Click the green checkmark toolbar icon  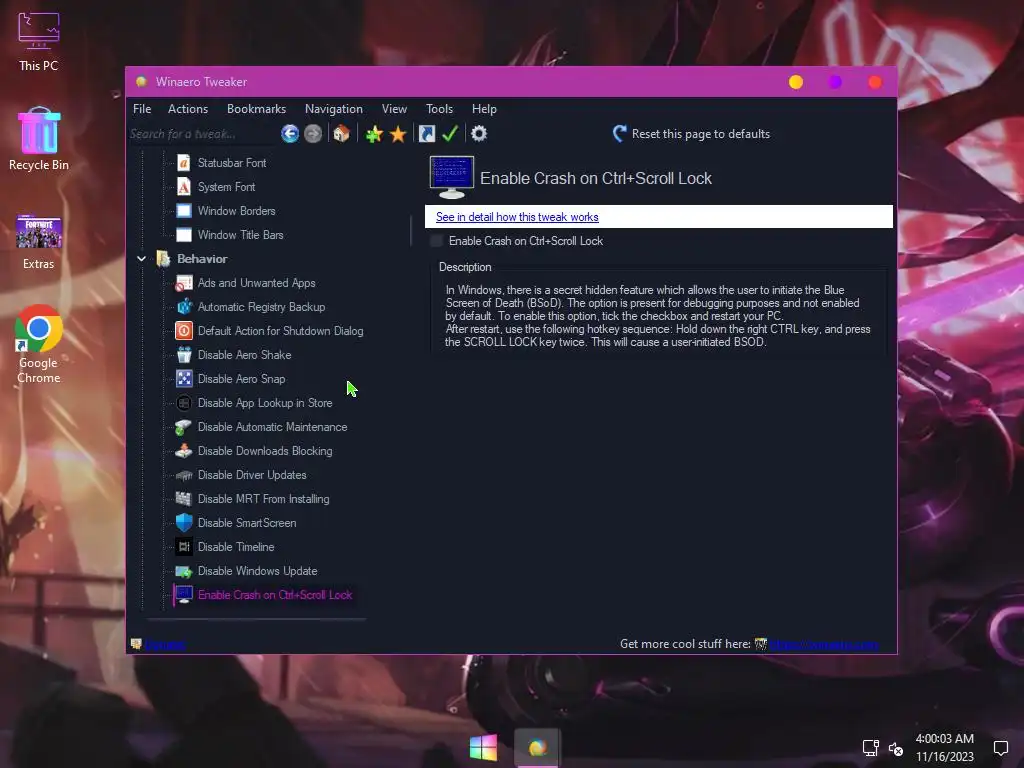pos(450,134)
